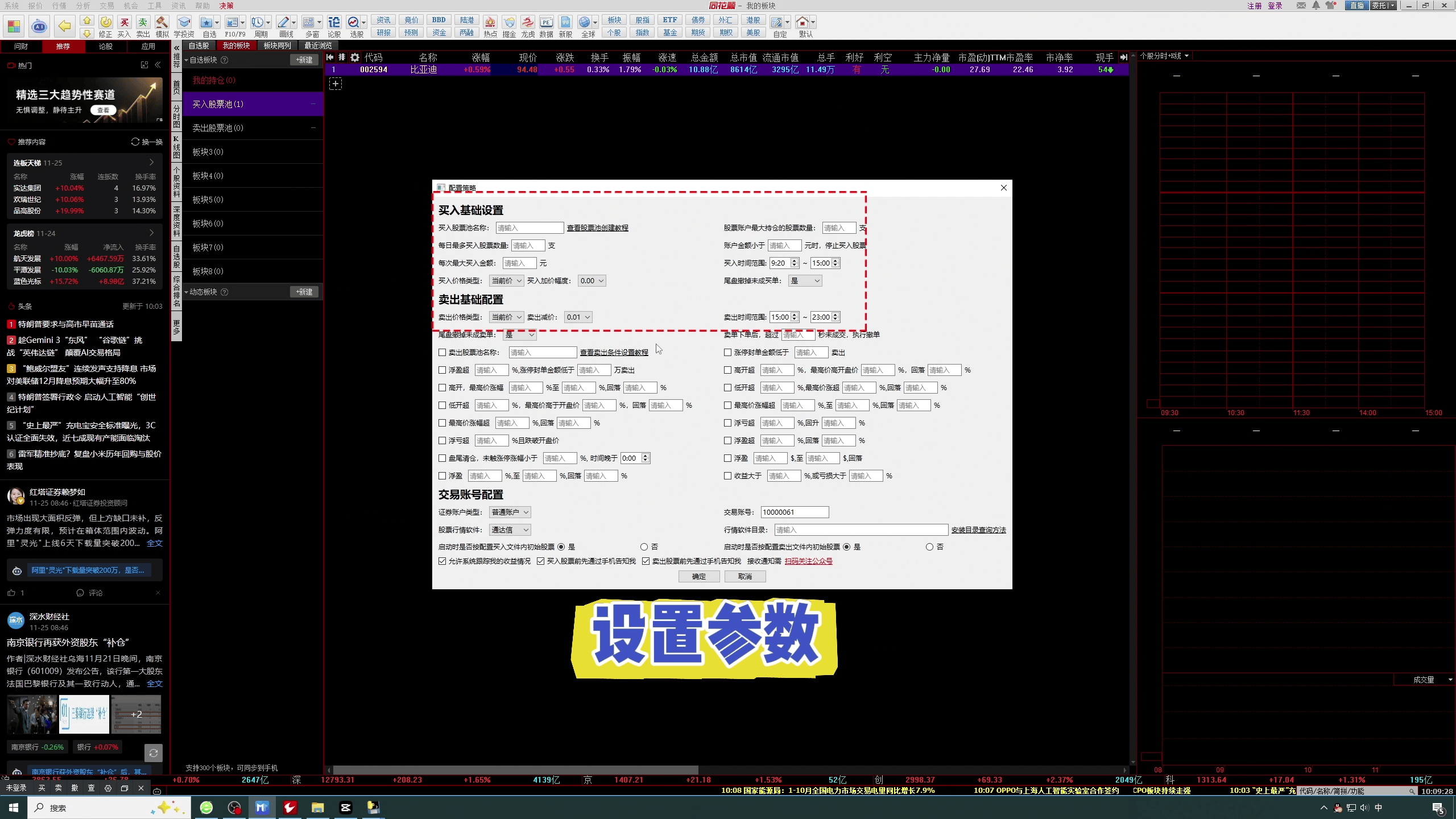Click the 买入 (buy) toolbar icon
The image size is (1456, 819).
[x=124, y=23]
